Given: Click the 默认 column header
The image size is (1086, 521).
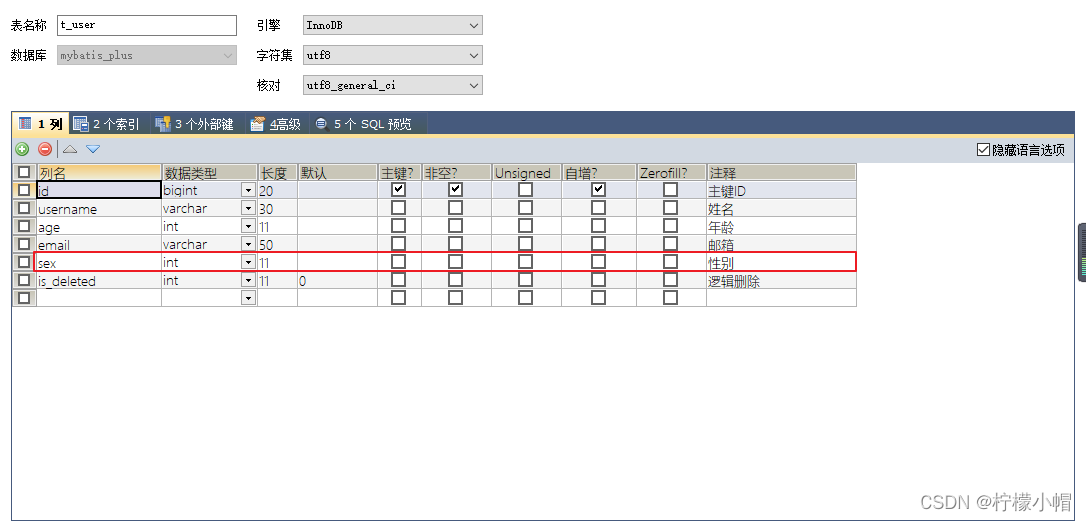Looking at the screenshot, I should [337, 173].
